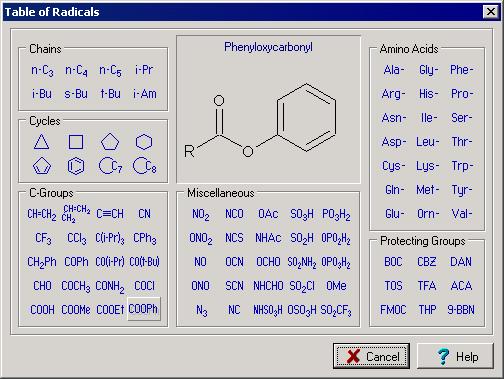Viewport: 504px width, 379px height.
Task: Select the cyclopentadiene ring icon
Action: pos(42,166)
